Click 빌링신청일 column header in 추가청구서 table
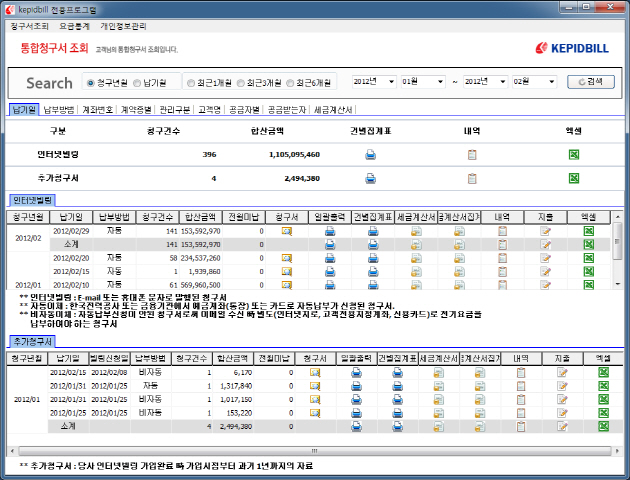The width and height of the screenshot is (630, 480). [x=109, y=358]
